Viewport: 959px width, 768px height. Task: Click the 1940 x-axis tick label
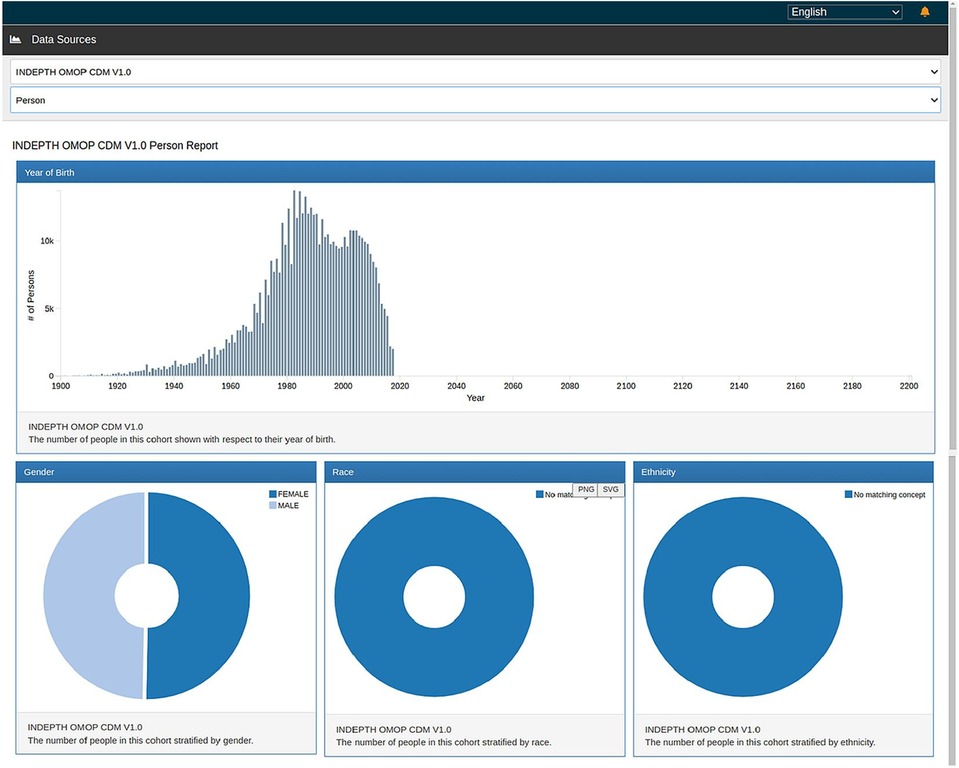174,386
